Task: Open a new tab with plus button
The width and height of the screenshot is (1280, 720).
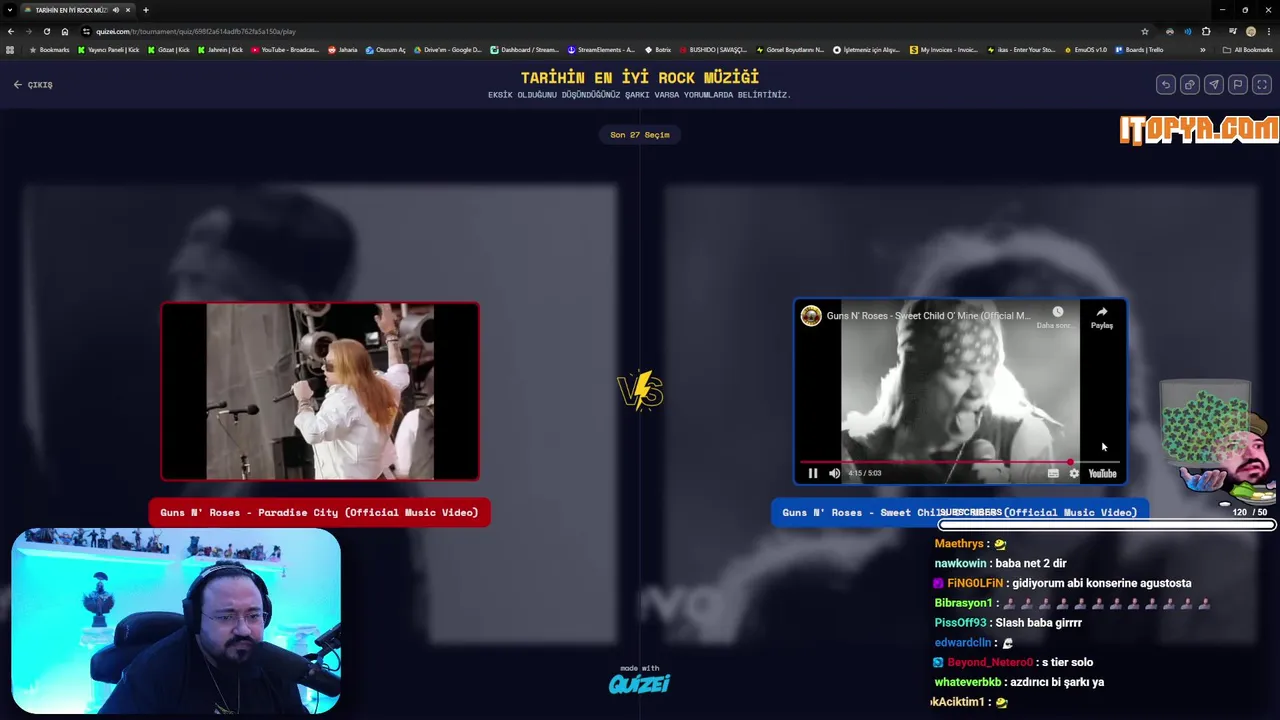Action: click(146, 10)
